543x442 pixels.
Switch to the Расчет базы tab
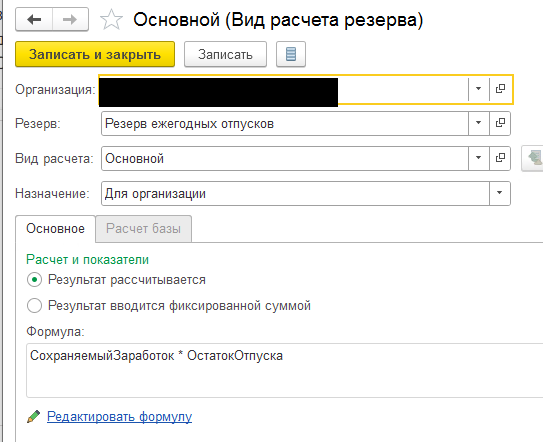(143, 229)
